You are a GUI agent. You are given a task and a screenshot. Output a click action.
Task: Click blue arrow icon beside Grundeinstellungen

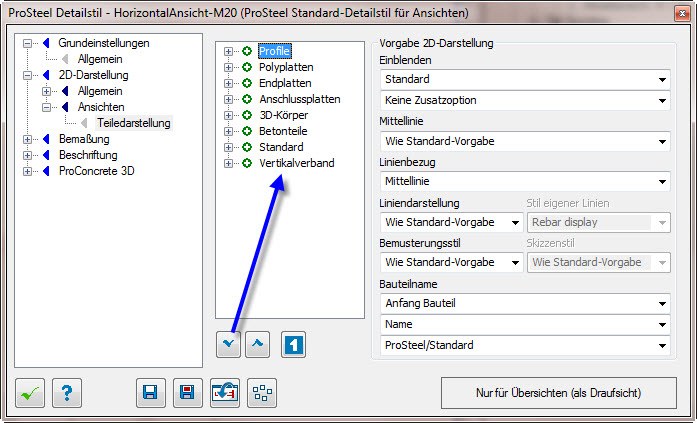pos(46,43)
